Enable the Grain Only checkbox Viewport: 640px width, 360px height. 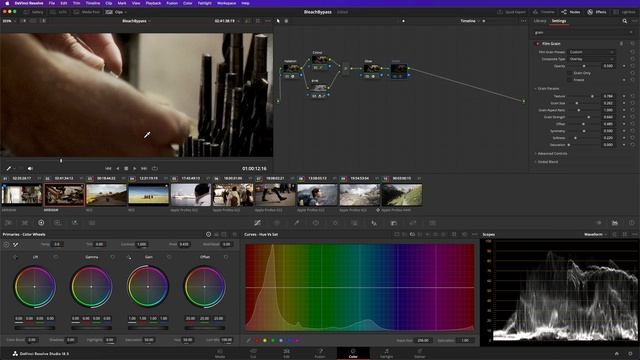(569, 73)
